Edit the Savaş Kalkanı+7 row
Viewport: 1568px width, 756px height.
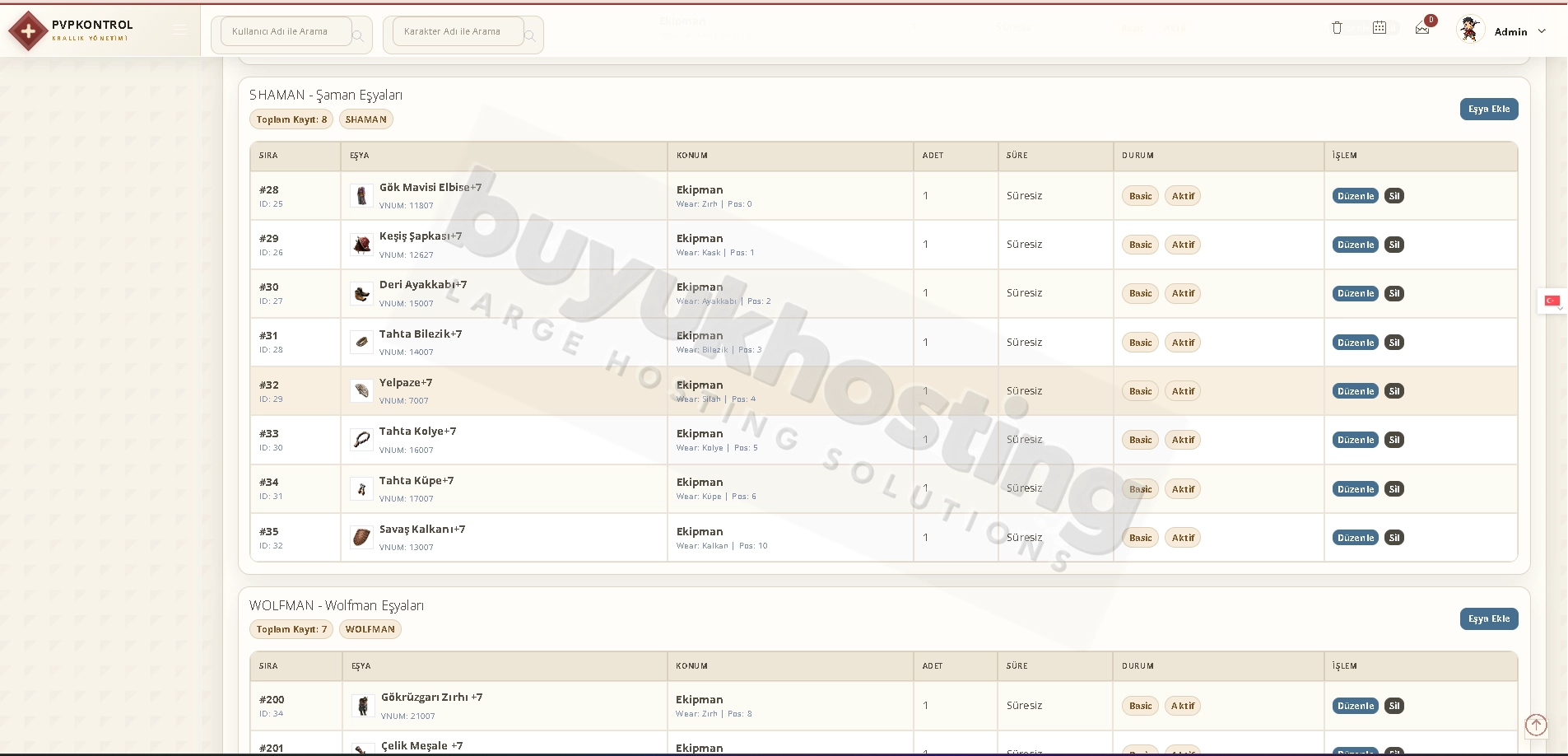pyautogui.click(x=1355, y=538)
